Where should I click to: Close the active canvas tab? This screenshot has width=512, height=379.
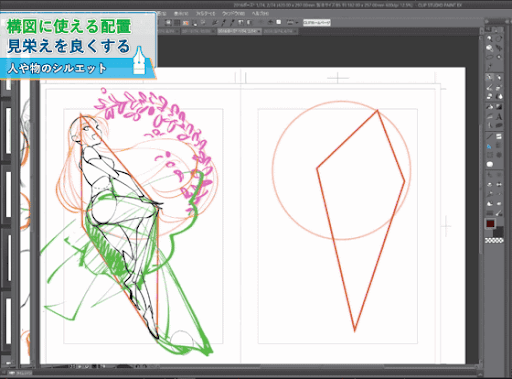click(259, 31)
